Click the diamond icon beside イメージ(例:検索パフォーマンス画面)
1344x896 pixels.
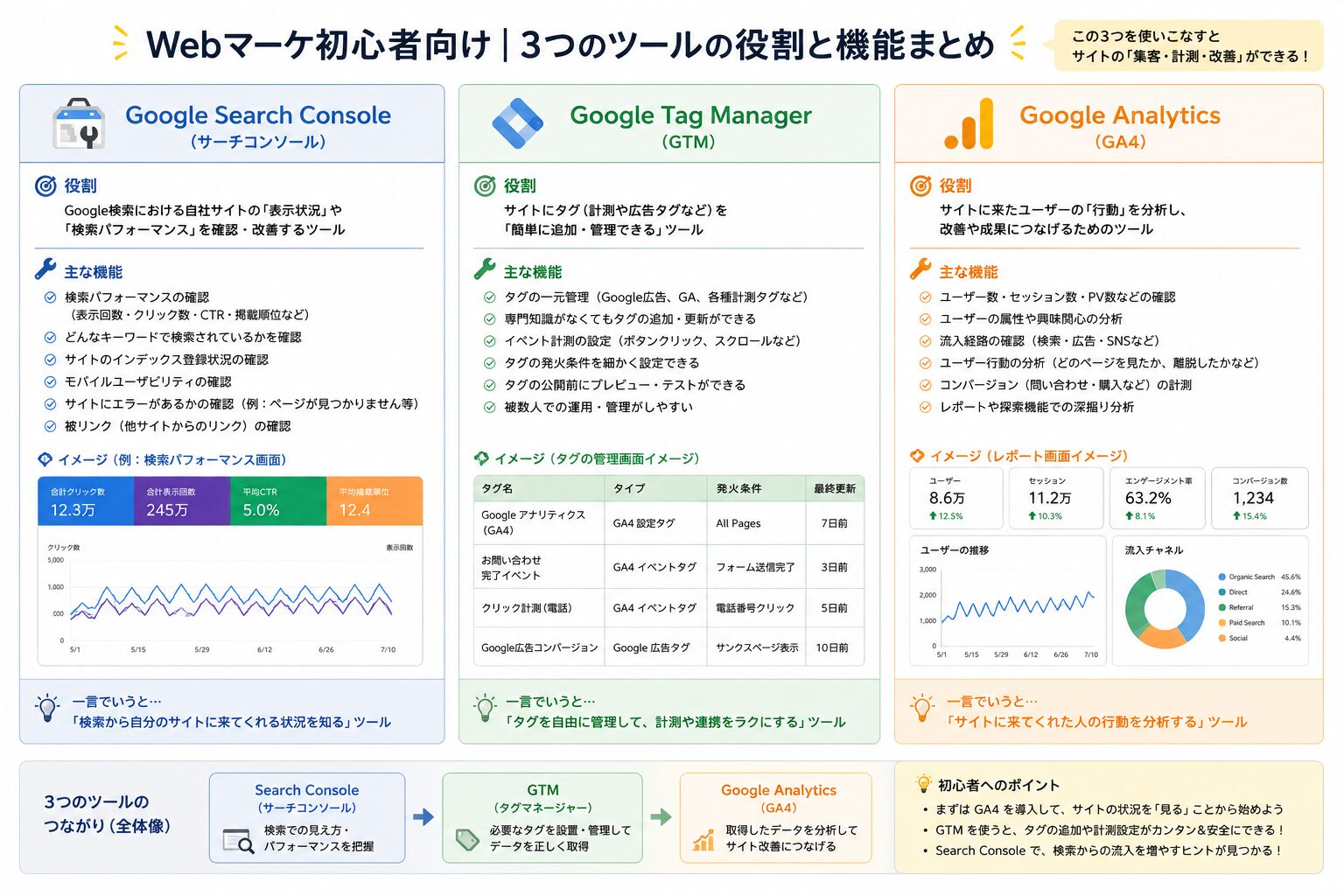[x=45, y=459]
